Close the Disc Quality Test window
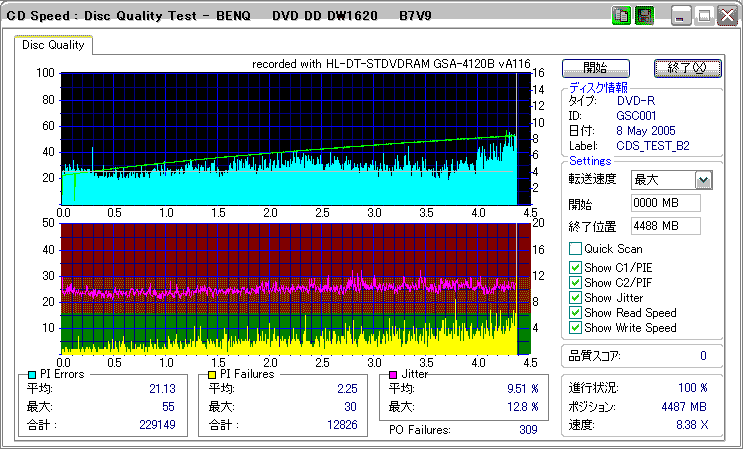This screenshot has height=449, width=743. click(x=727, y=16)
